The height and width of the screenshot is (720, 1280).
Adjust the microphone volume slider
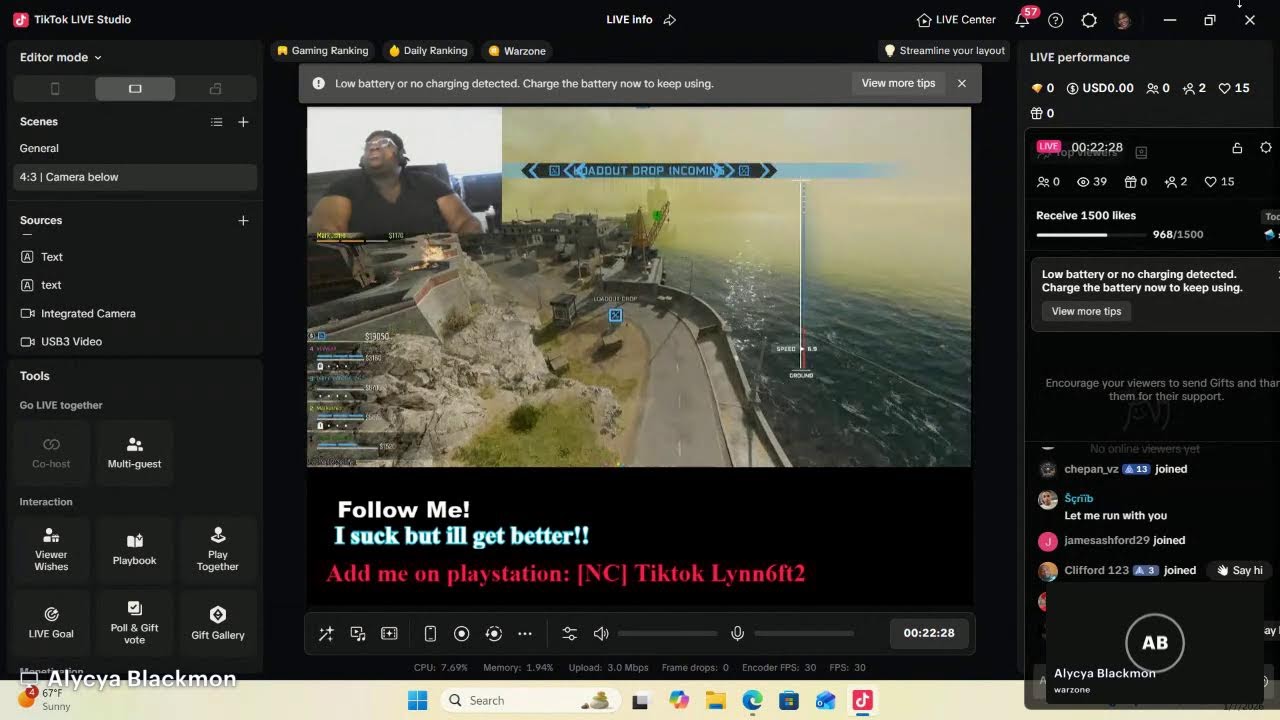tap(804, 634)
